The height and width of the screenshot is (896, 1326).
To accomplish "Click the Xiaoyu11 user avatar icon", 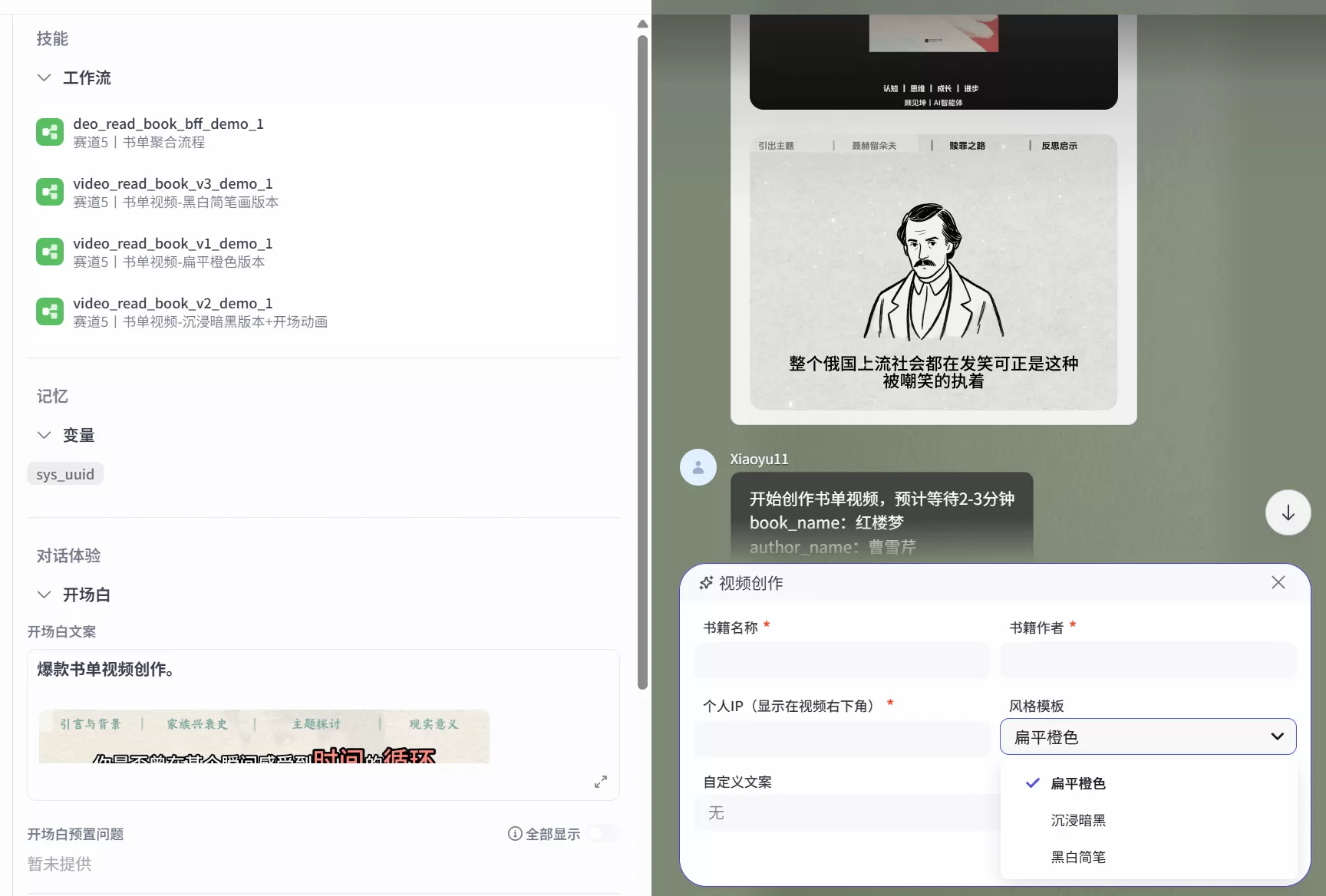I will coord(698,466).
